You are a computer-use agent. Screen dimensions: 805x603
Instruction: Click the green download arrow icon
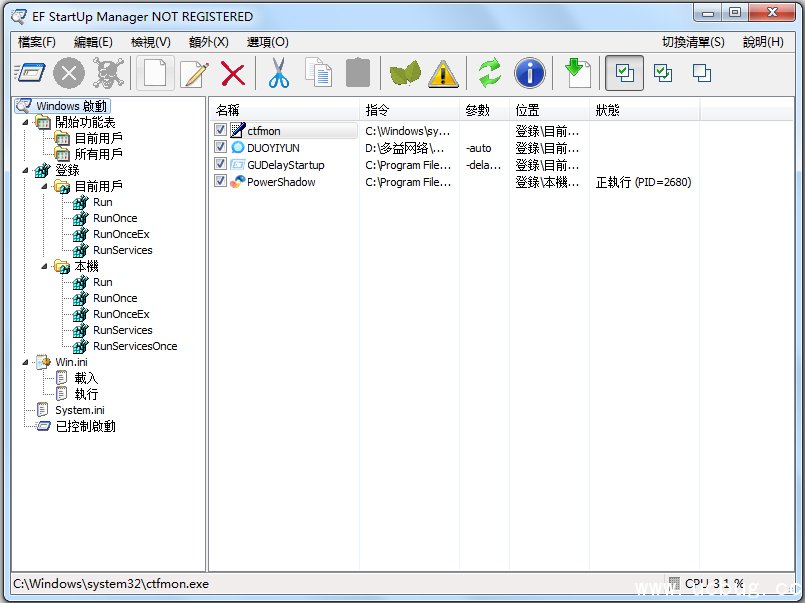tap(576, 73)
